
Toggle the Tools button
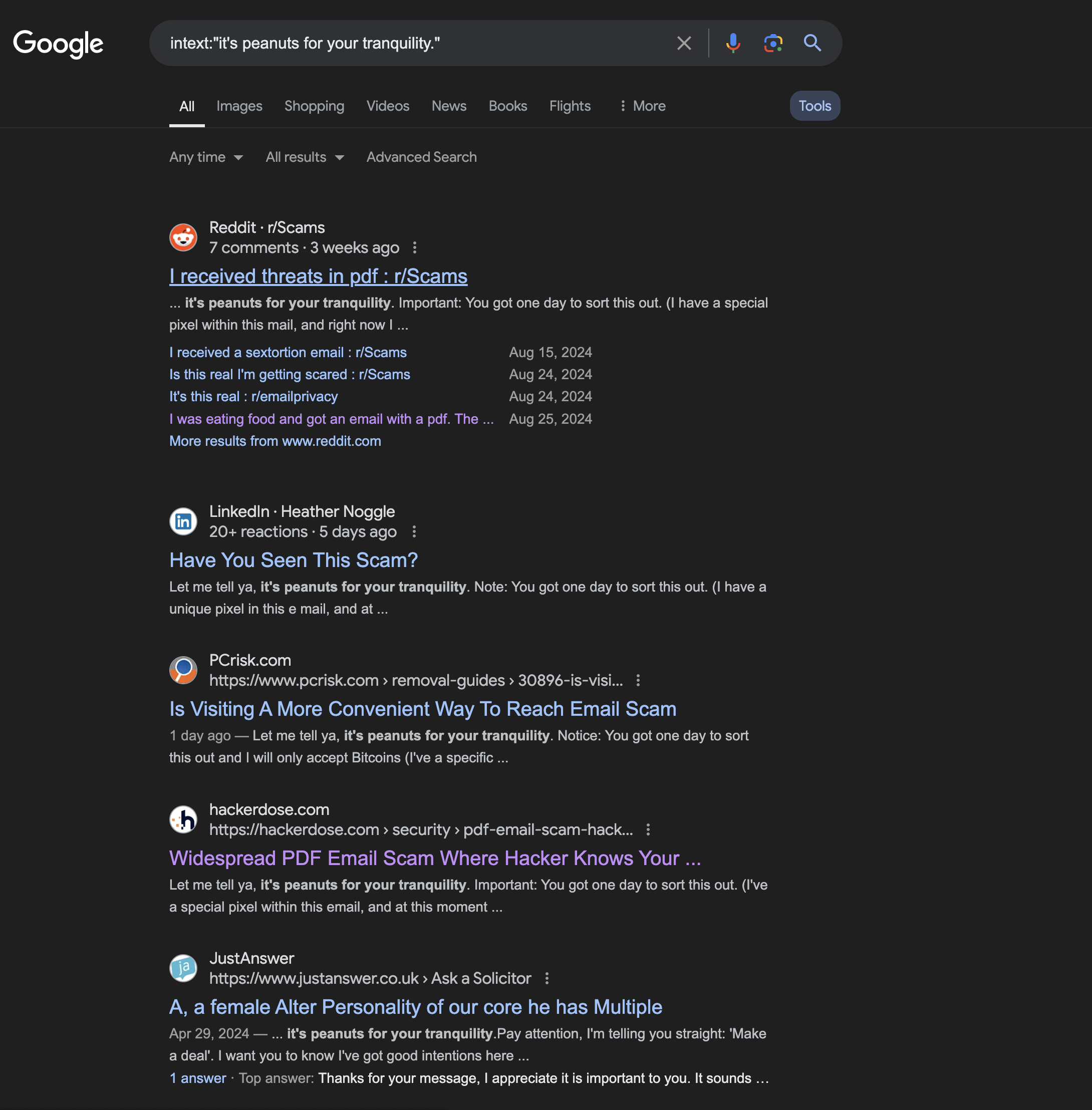[814, 106]
